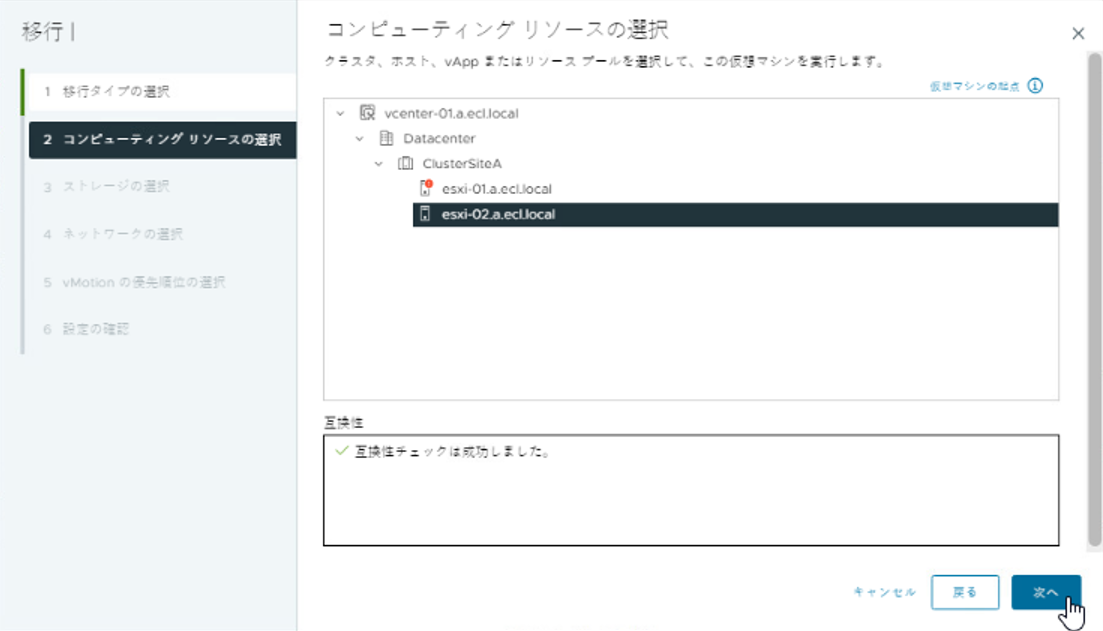
Task: Click the green compatibility check mark icon
Action: click(342, 451)
